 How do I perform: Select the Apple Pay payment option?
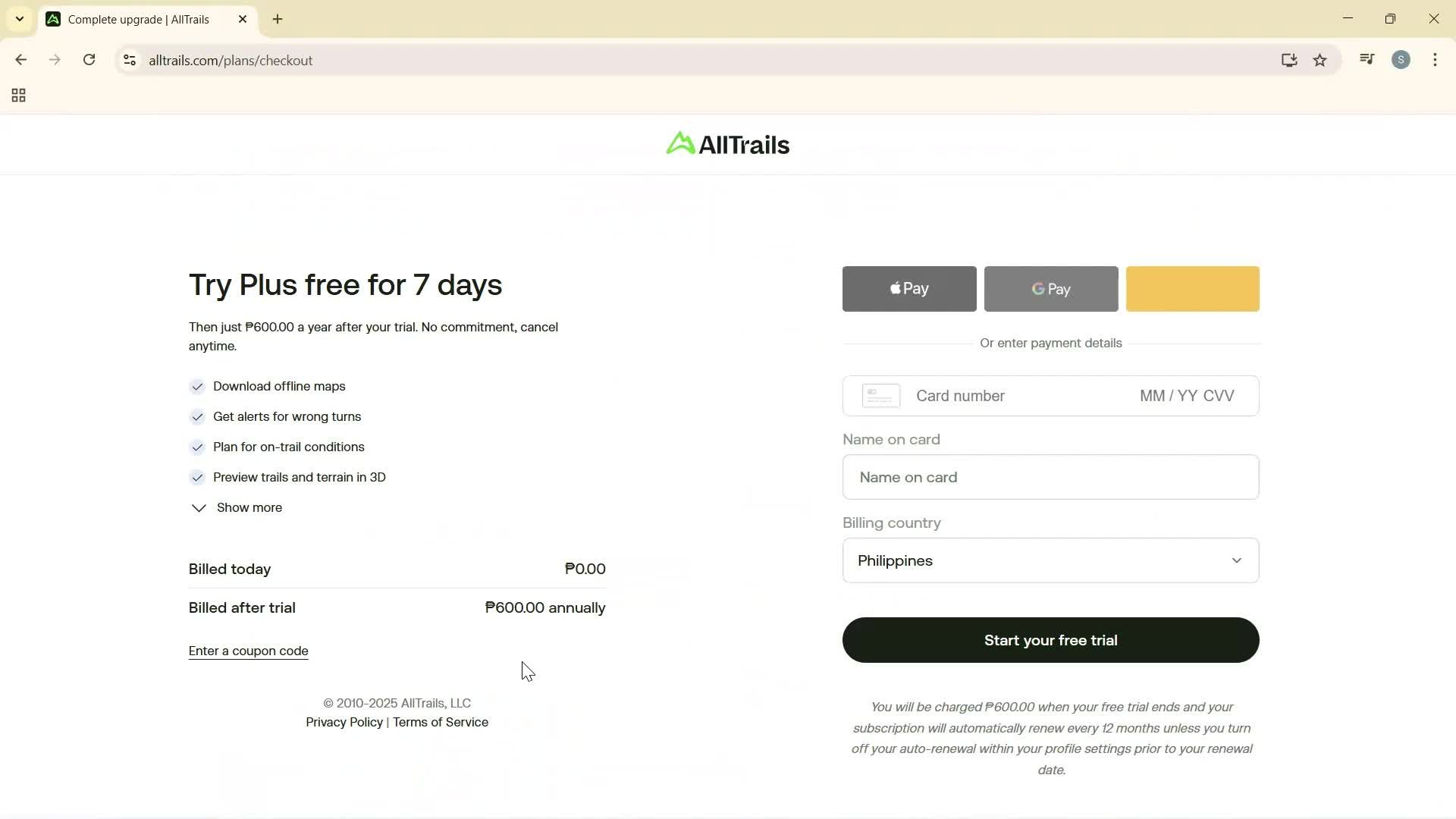(x=908, y=289)
